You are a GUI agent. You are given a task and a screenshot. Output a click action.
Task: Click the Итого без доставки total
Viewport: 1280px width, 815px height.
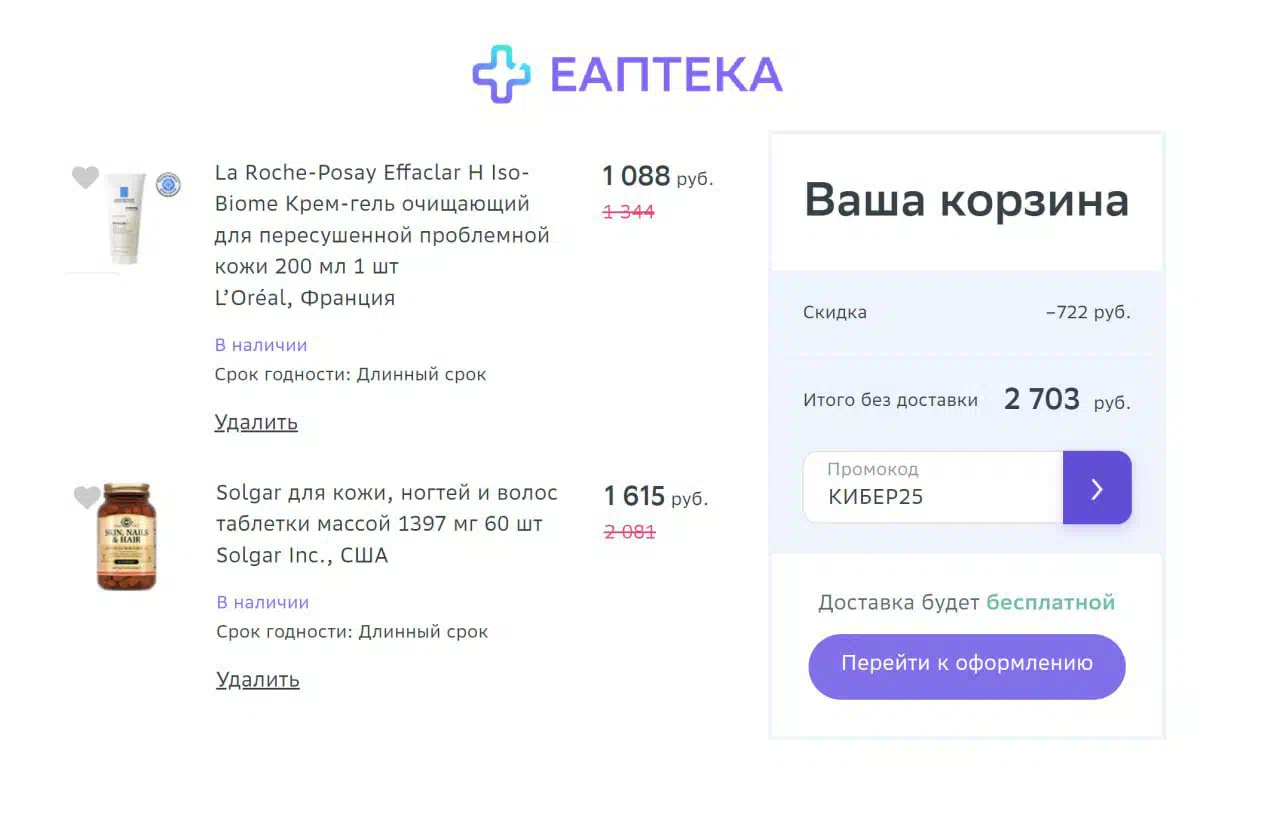point(967,400)
